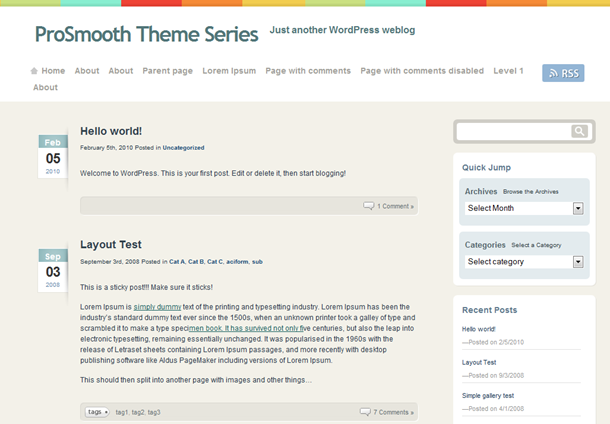Click the comment bubble beside 7 Comments
This screenshot has height=424, width=610.
pyautogui.click(x=365, y=412)
